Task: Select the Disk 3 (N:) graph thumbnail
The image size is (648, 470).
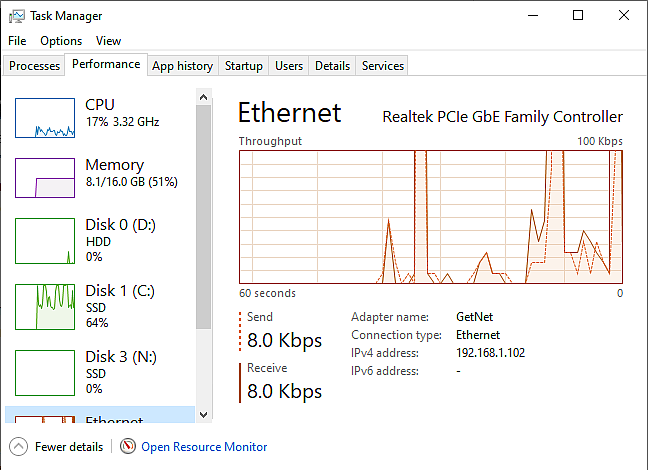Action: 45,373
